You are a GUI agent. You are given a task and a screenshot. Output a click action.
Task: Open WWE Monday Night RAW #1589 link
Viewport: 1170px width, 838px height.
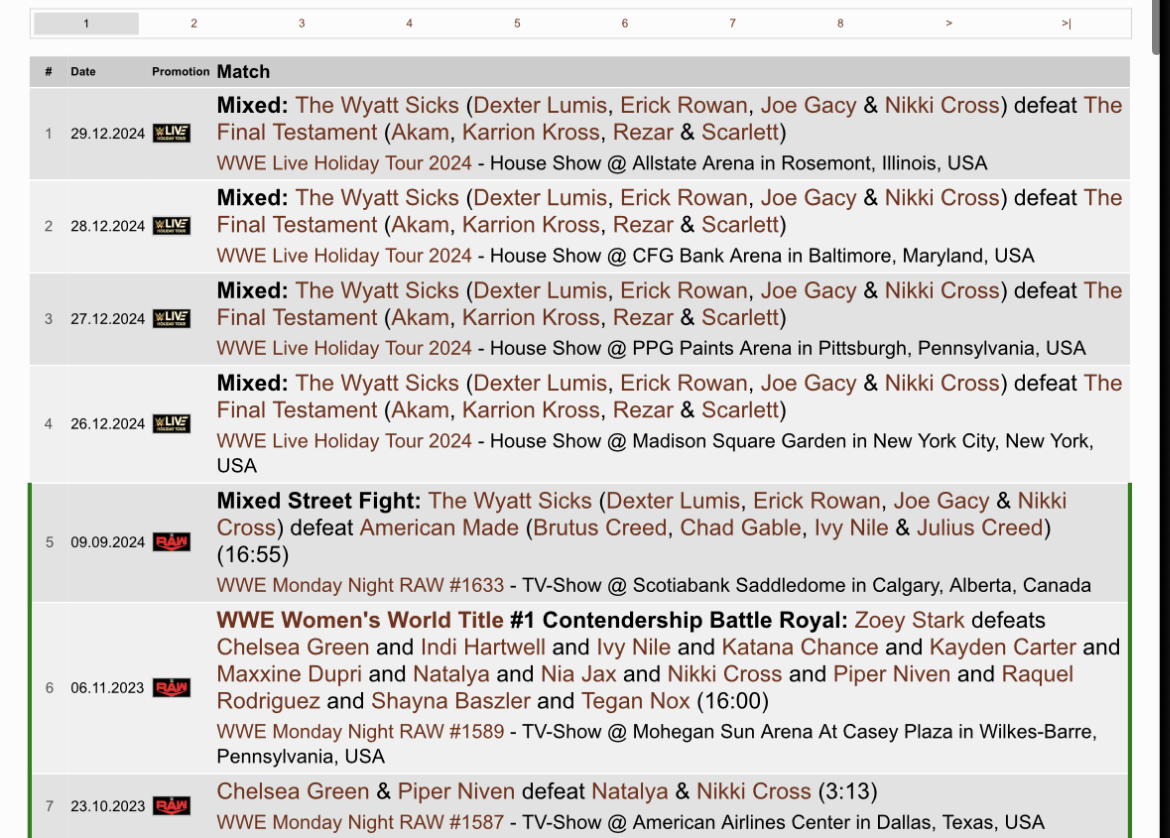click(360, 731)
